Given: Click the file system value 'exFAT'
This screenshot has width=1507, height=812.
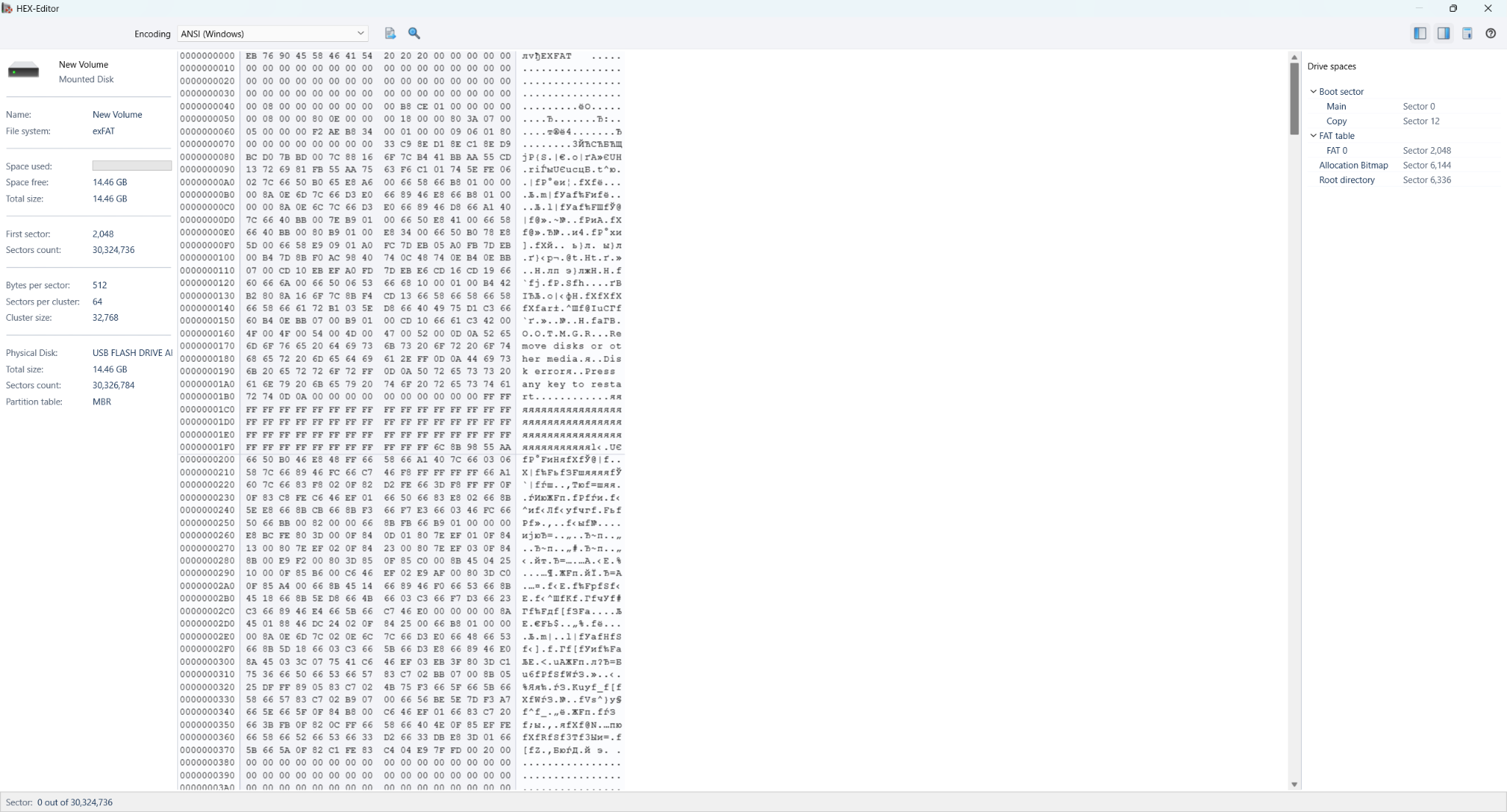Looking at the screenshot, I should tap(104, 132).
